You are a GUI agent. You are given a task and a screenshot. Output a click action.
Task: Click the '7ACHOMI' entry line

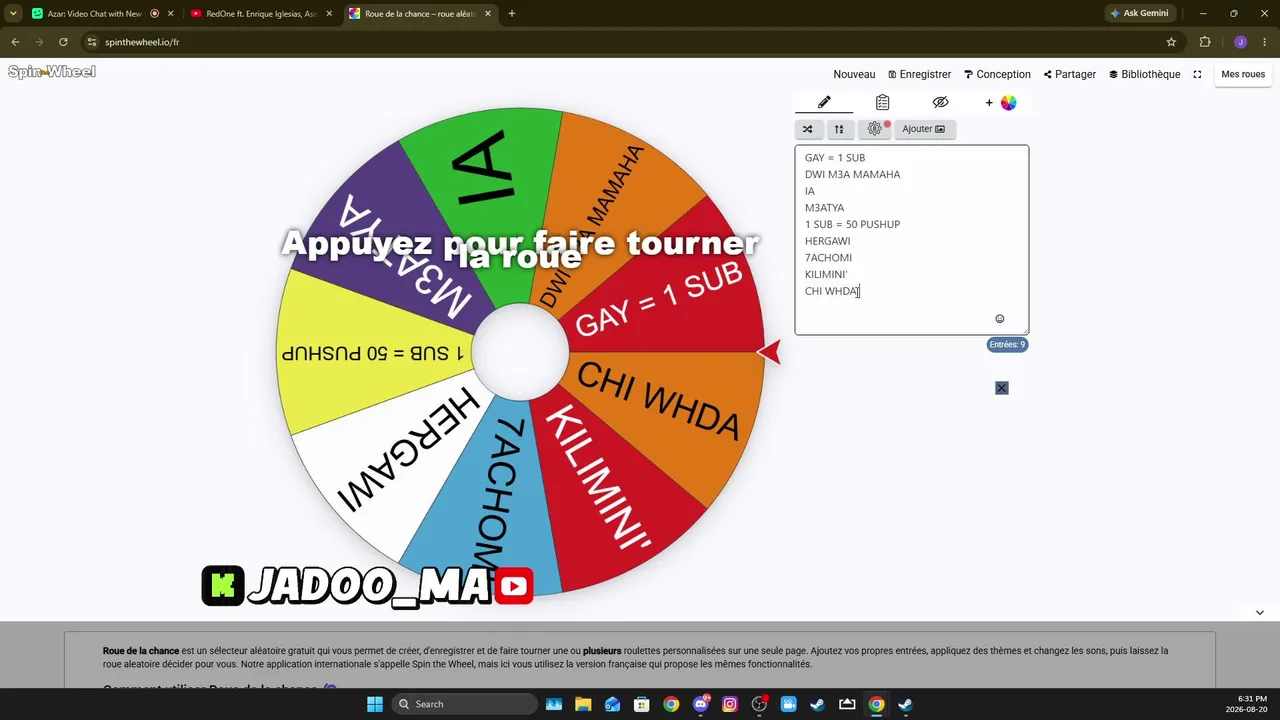coord(828,258)
